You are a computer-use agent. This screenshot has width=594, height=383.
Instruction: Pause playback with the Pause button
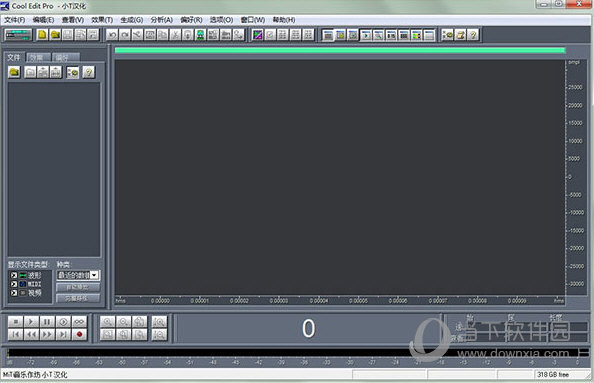[x=47, y=322]
